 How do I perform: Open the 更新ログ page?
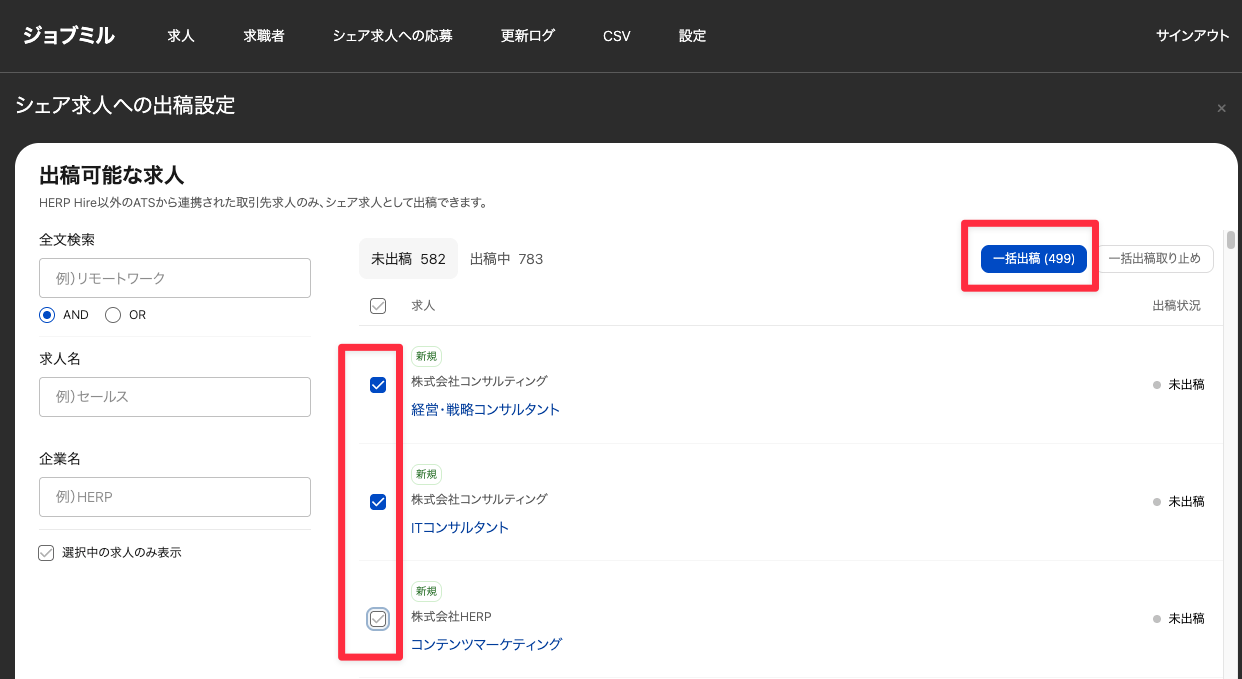click(528, 36)
